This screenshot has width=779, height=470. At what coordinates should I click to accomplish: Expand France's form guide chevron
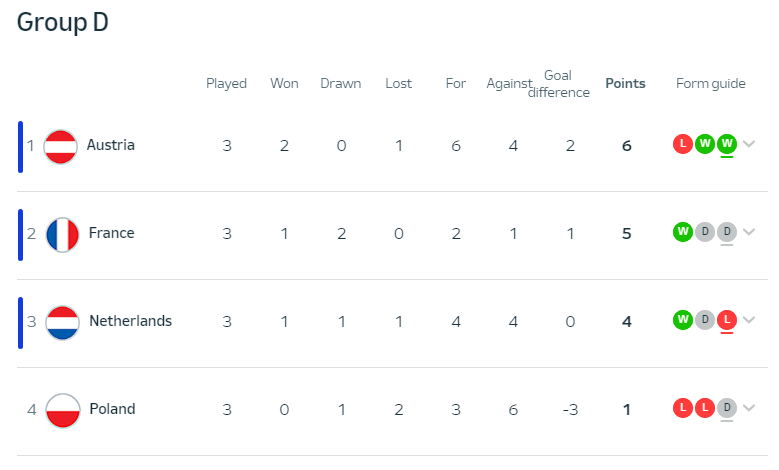pos(749,232)
